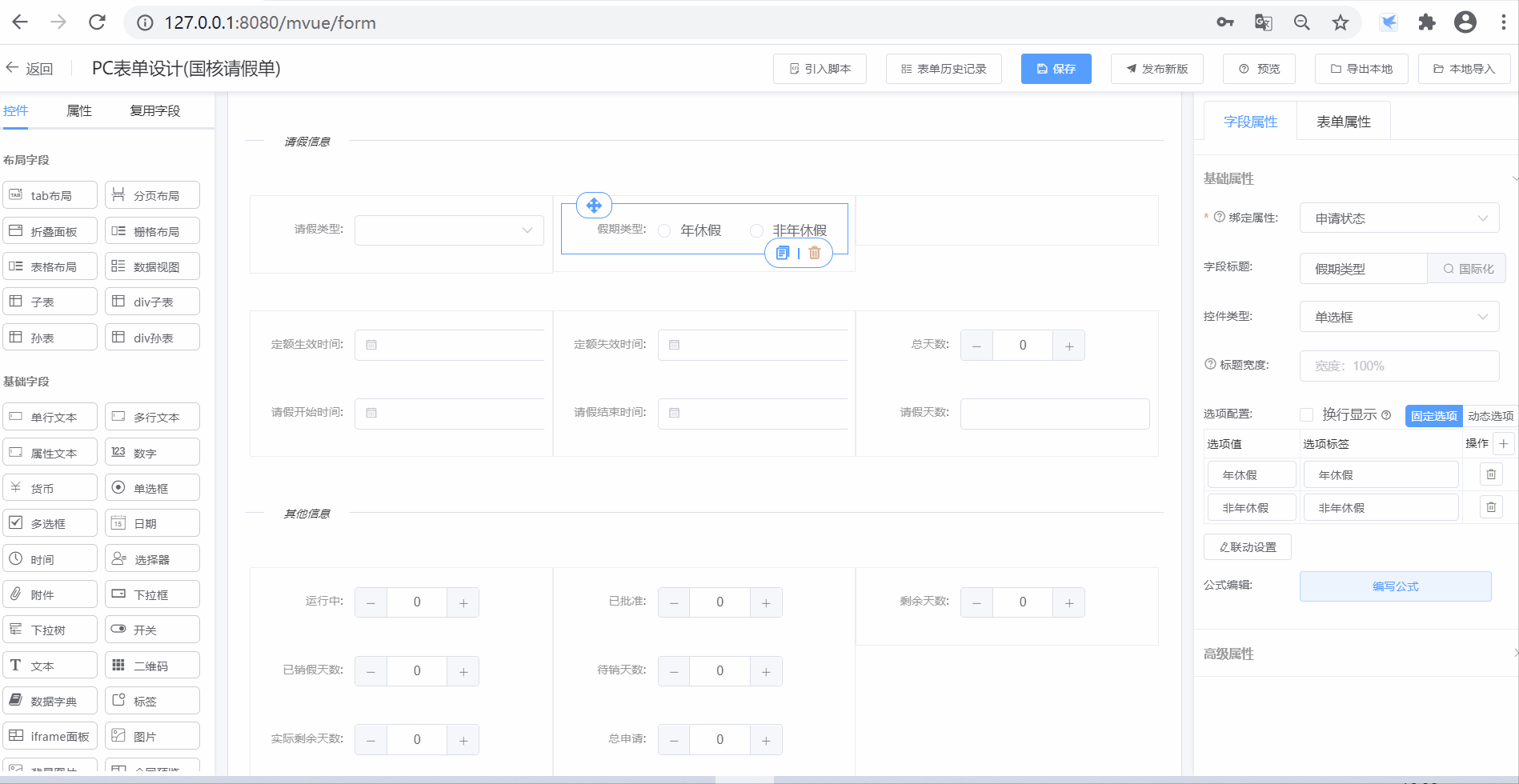Switch to the 表单属性 tab
The image size is (1519, 784).
(1343, 122)
